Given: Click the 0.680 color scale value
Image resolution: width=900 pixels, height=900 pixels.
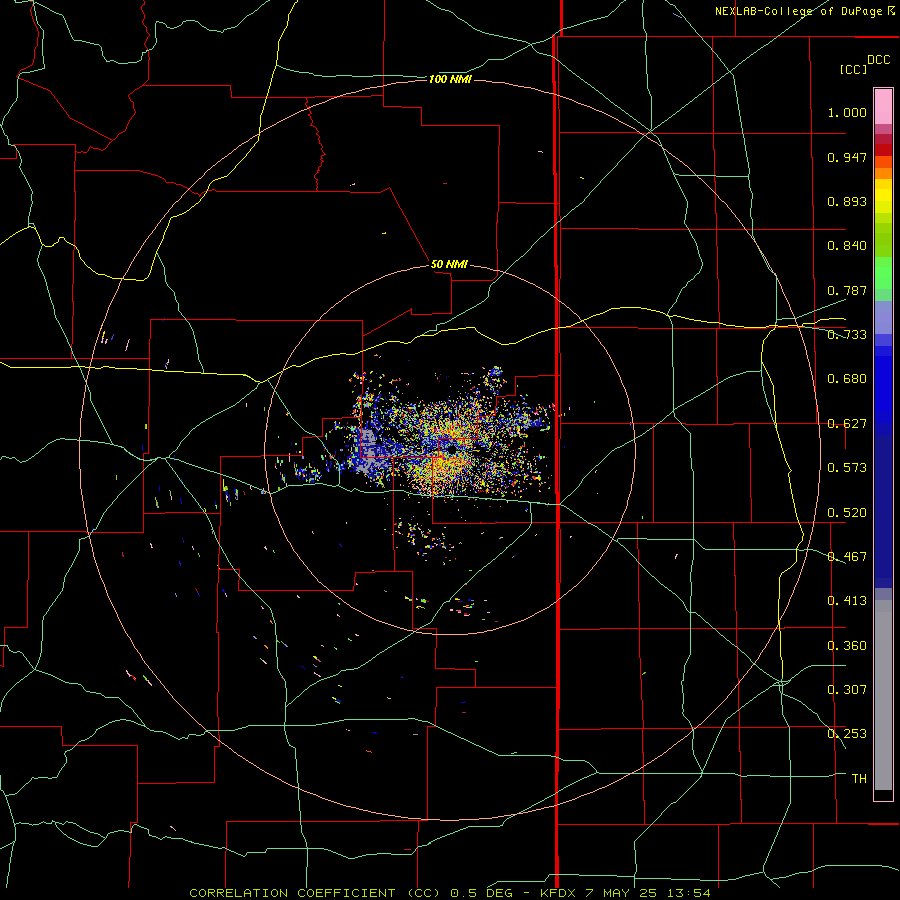Looking at the screenshot, I should 847,379.
